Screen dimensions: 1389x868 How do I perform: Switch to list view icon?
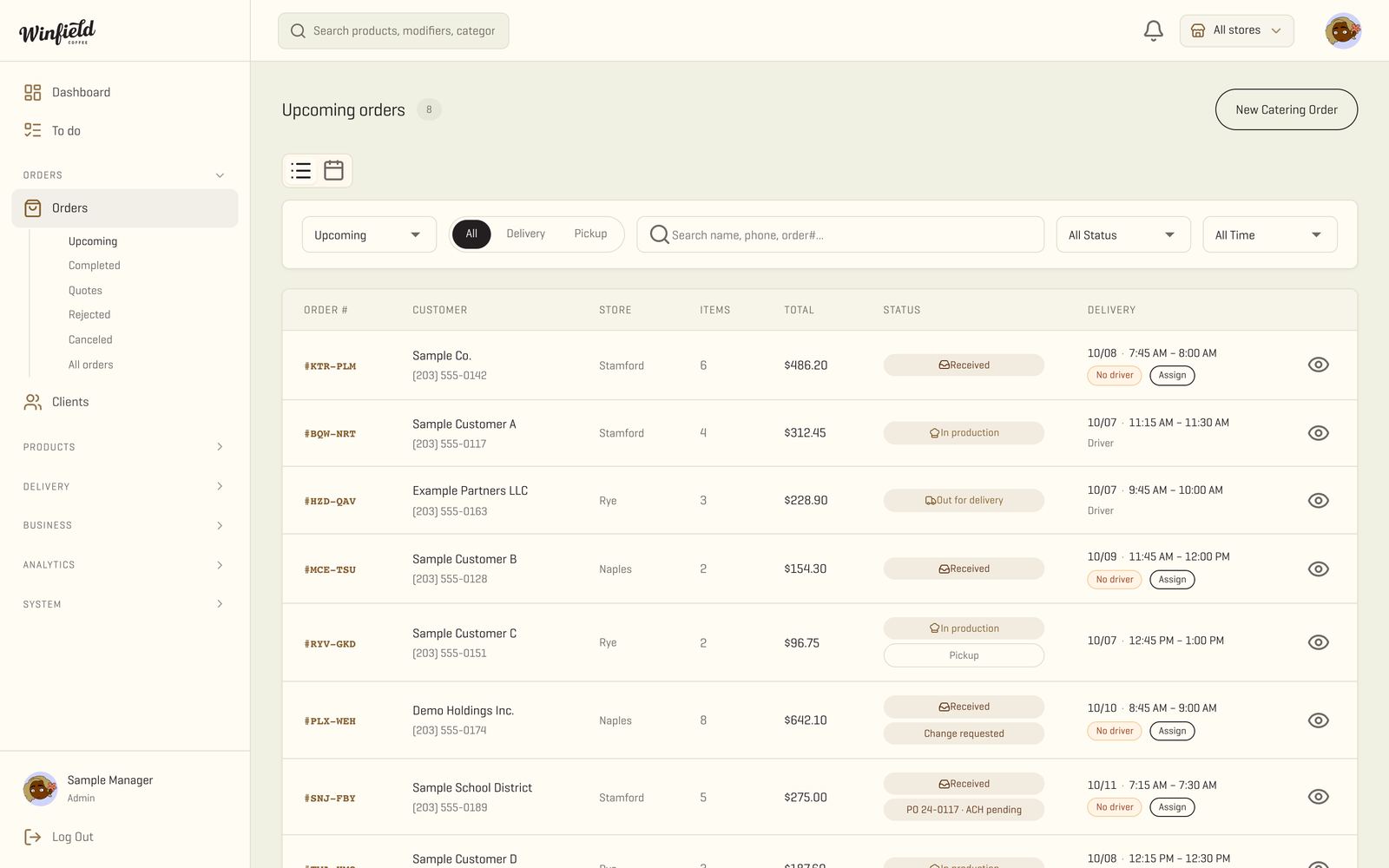(300, 170)
